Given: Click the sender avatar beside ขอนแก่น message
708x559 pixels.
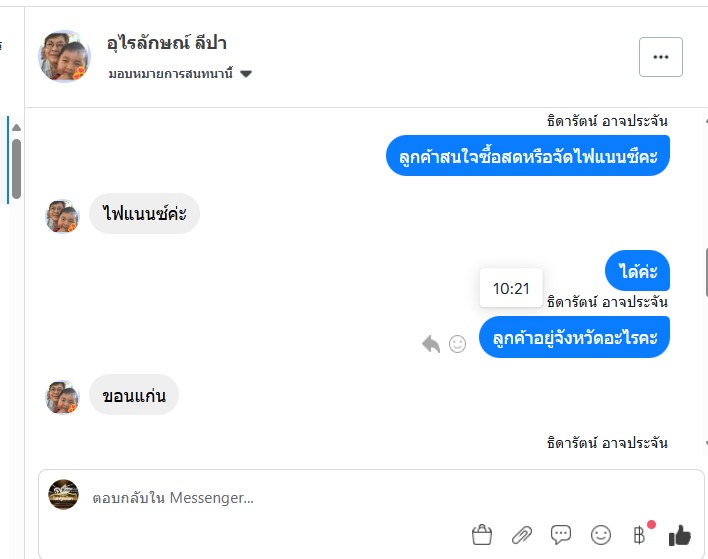Looking at the screenshot, I should (62, 397).
